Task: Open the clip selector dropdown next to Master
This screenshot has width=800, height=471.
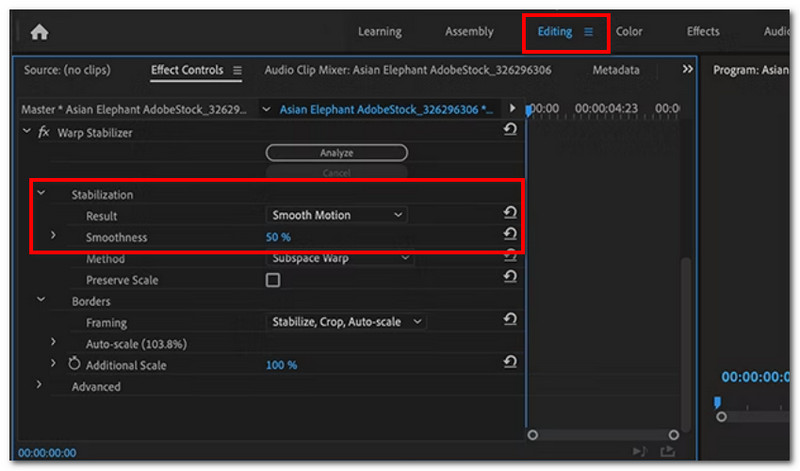Action: (266, 109)
